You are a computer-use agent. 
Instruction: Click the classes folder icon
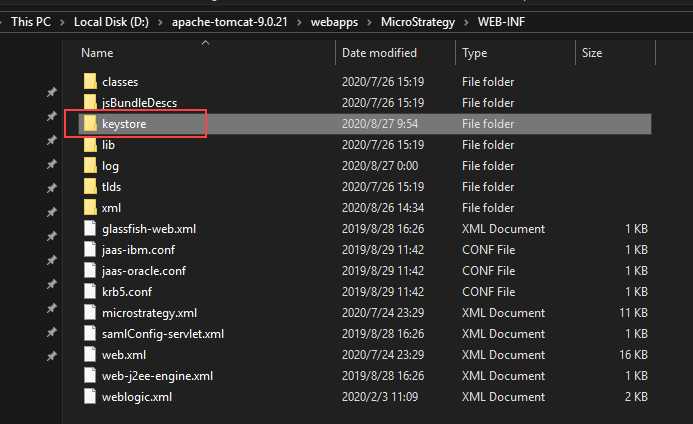(x=89, y=81)
